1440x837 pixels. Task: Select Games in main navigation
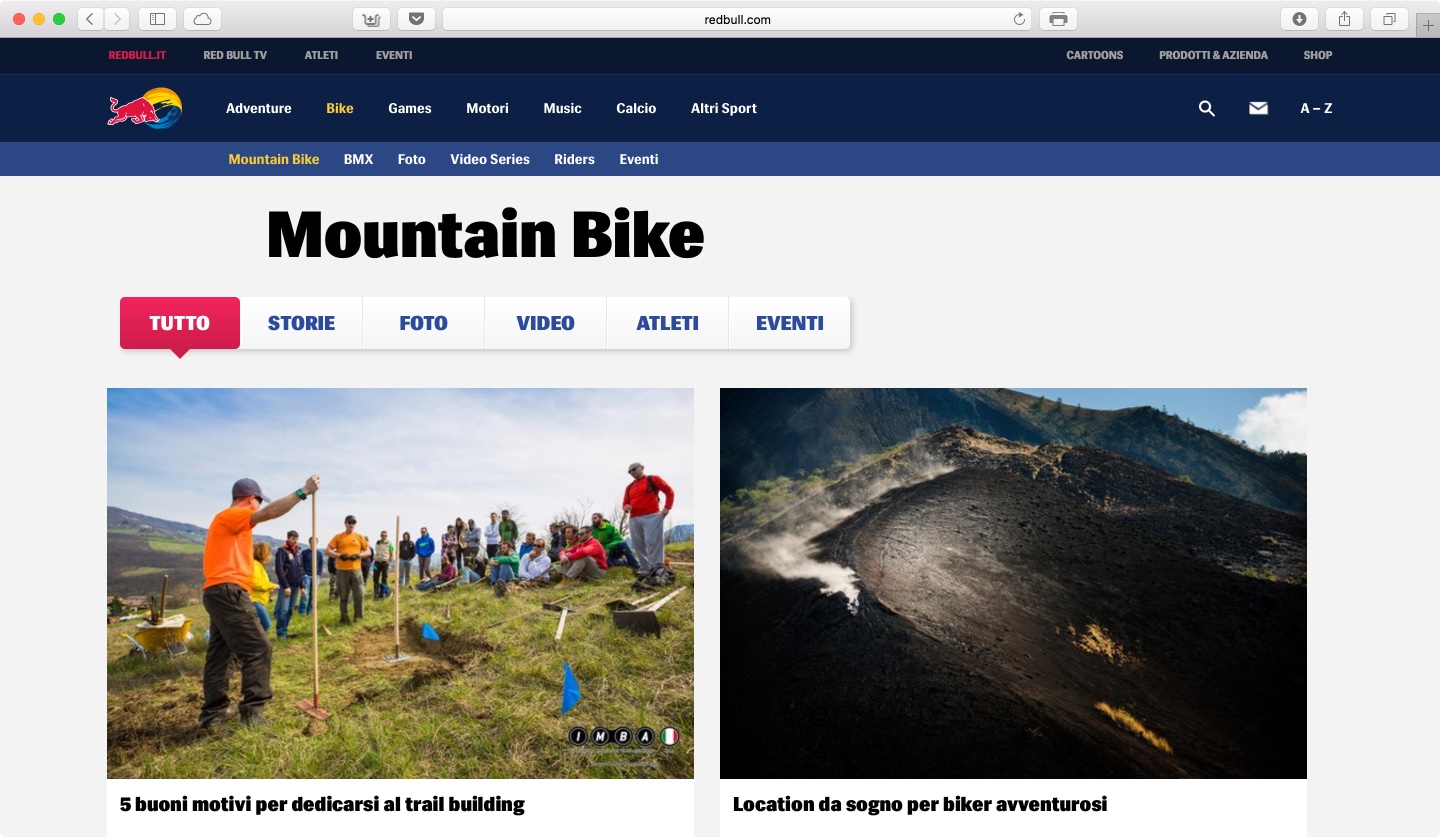click(x=410, y=108)
